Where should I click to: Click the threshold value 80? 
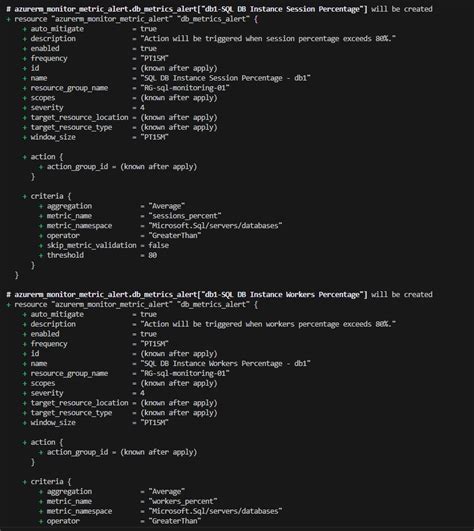coord(153,255)
